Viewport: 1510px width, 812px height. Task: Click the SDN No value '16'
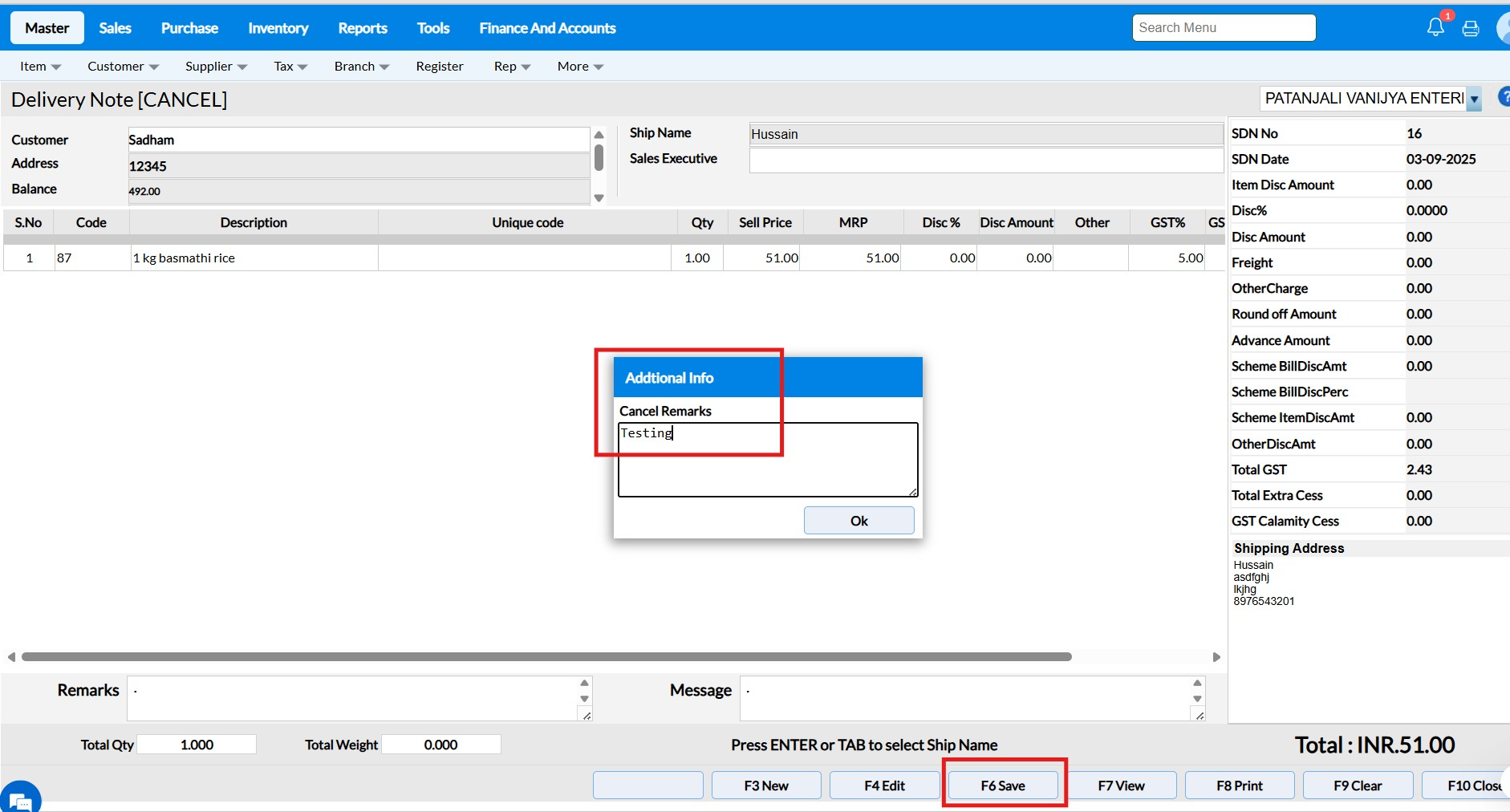(x=1414, y=133)
